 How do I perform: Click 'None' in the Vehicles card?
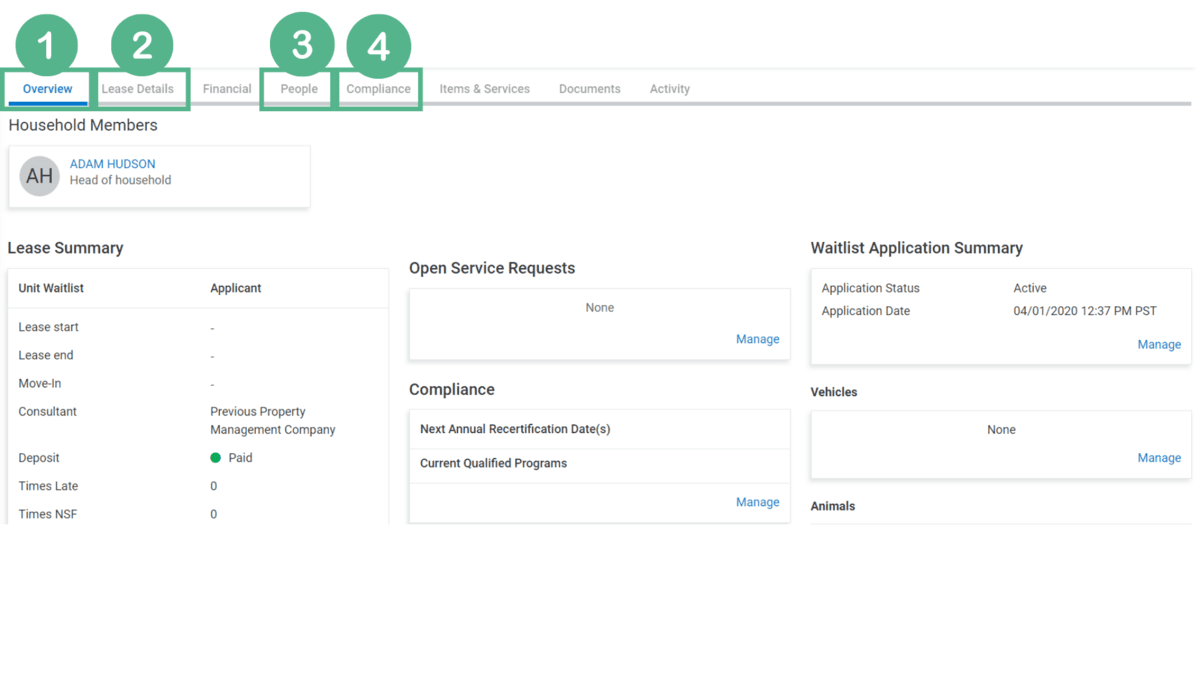pyautogui.click(x=1001, y=430)
